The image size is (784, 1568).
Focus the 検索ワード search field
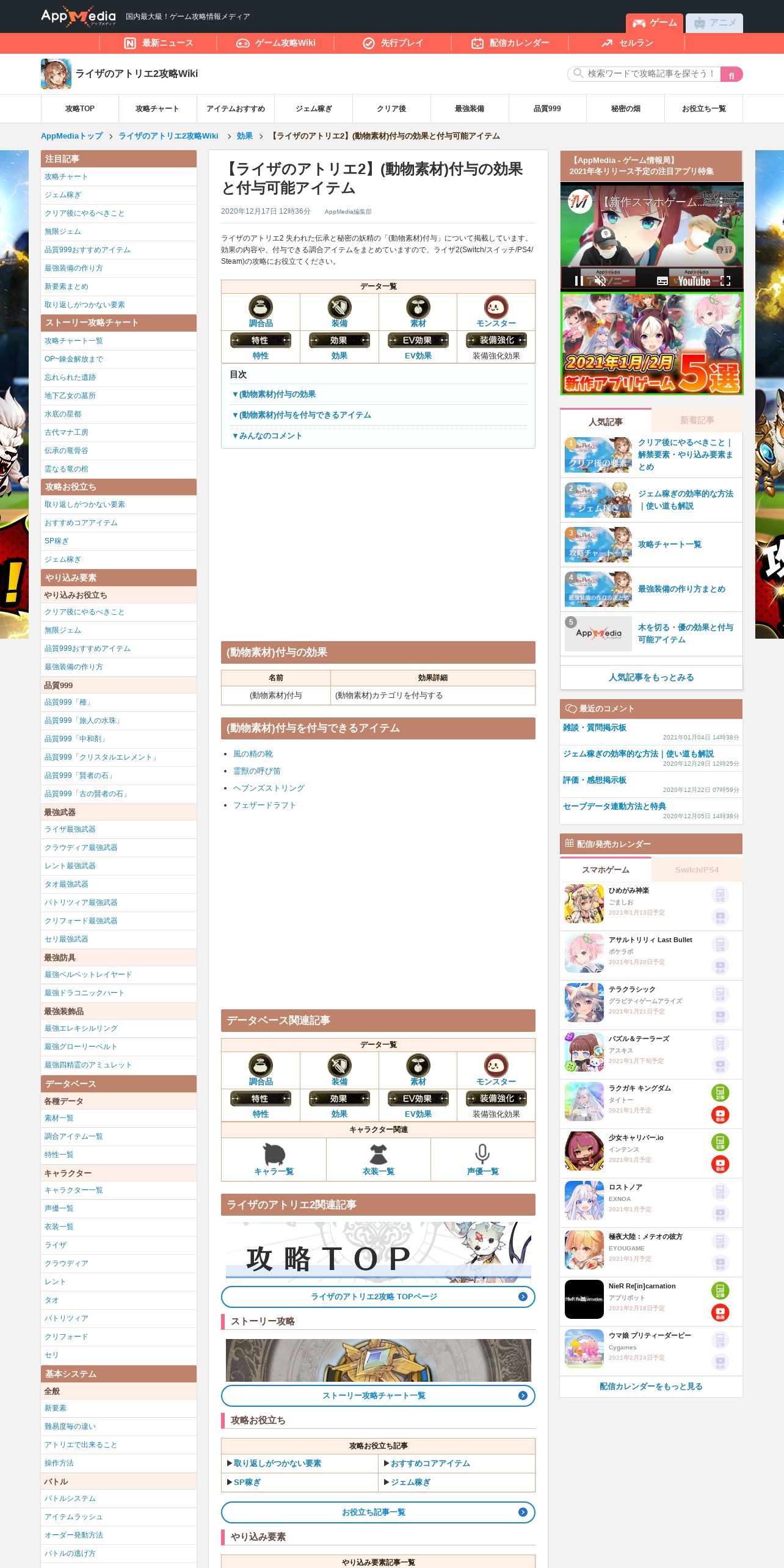coord(644,74)
